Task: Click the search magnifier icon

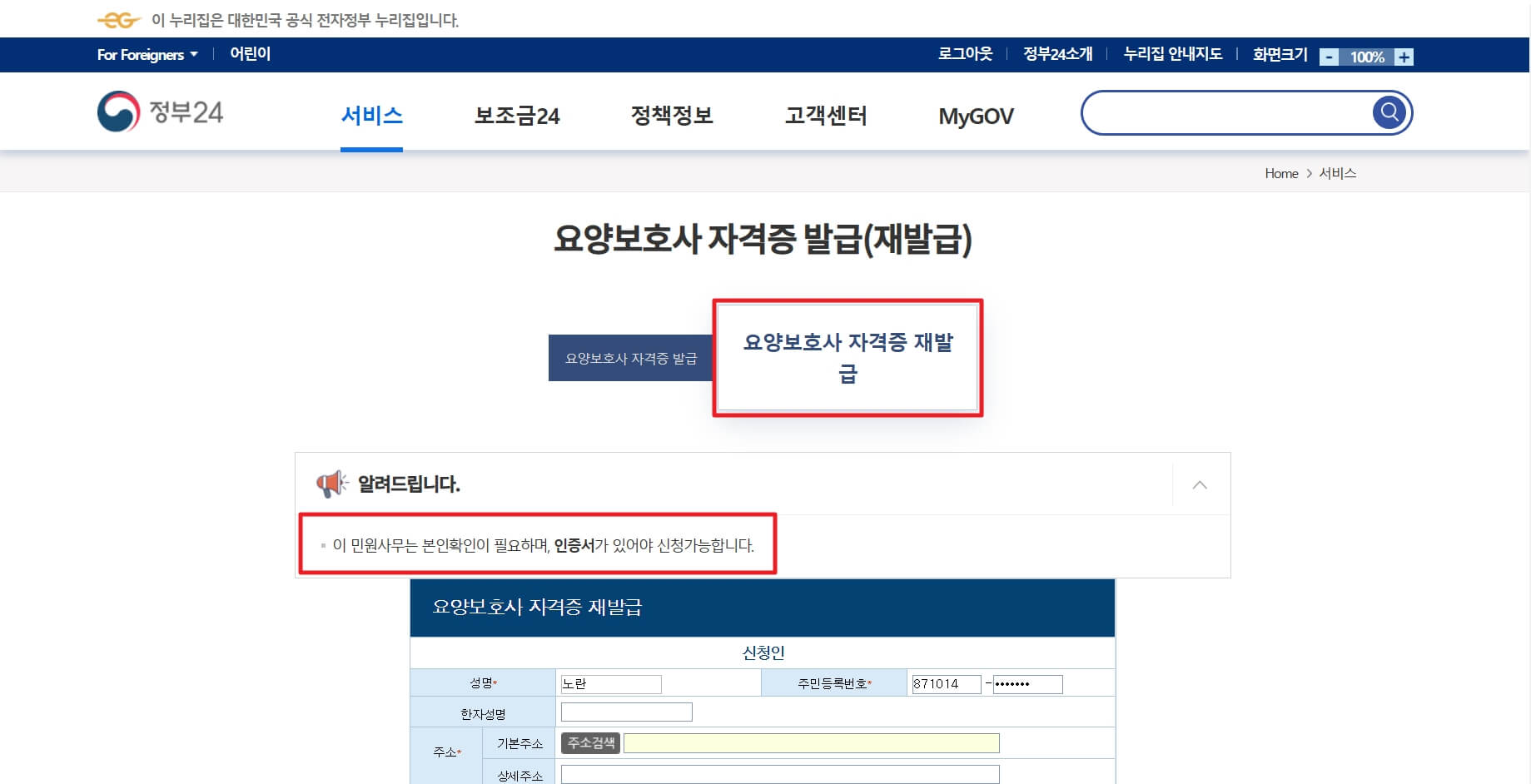Action: 1388,112
